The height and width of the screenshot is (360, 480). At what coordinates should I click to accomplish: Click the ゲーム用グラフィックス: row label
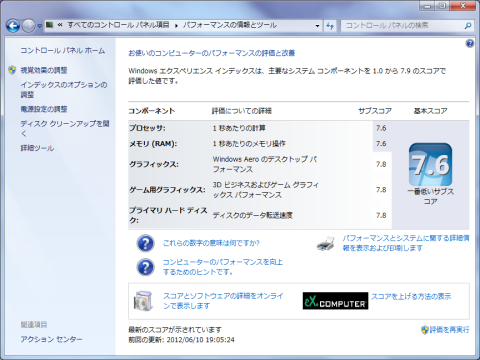point(167,190)
